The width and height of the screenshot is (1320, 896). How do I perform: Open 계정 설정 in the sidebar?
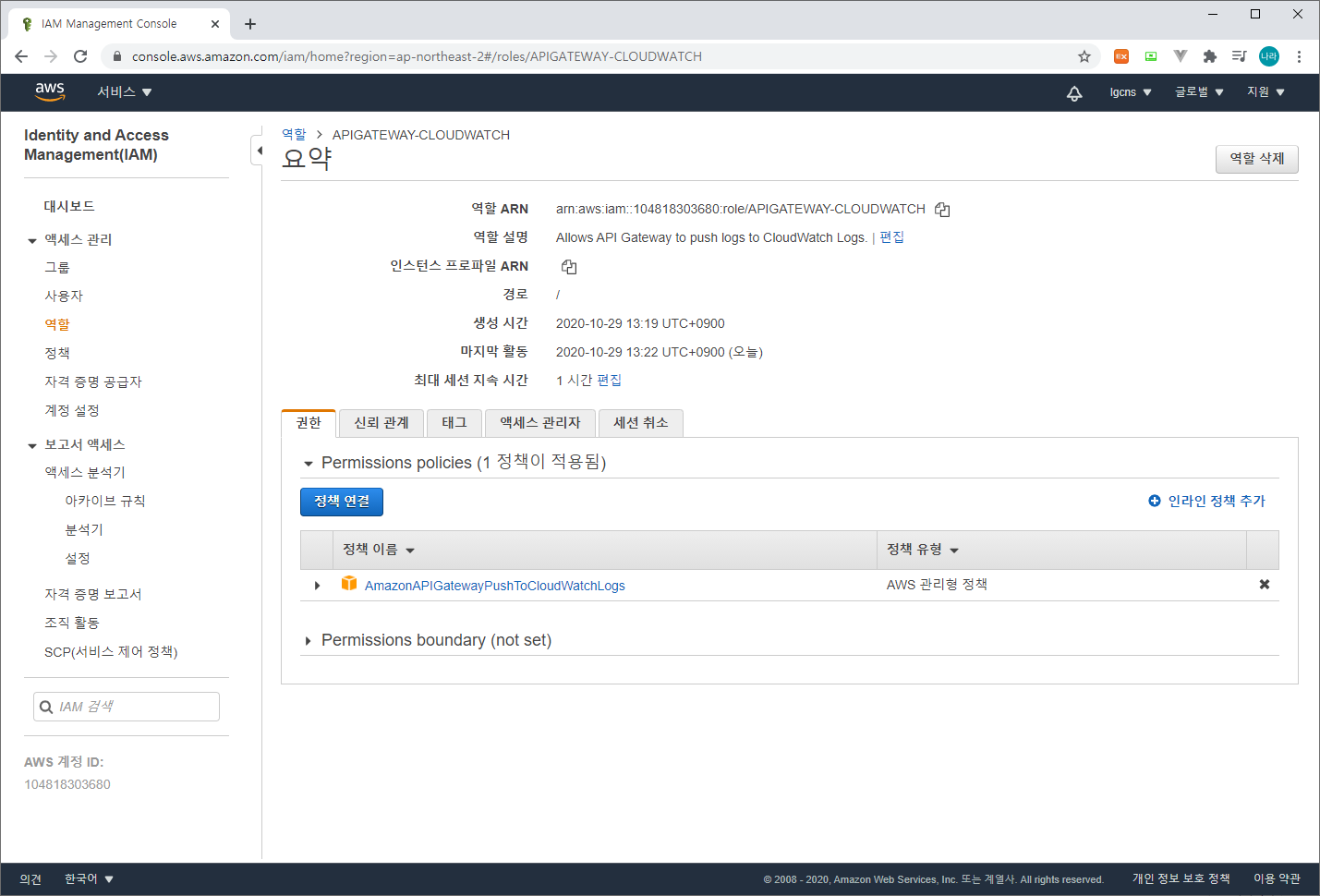click(72, 411)
